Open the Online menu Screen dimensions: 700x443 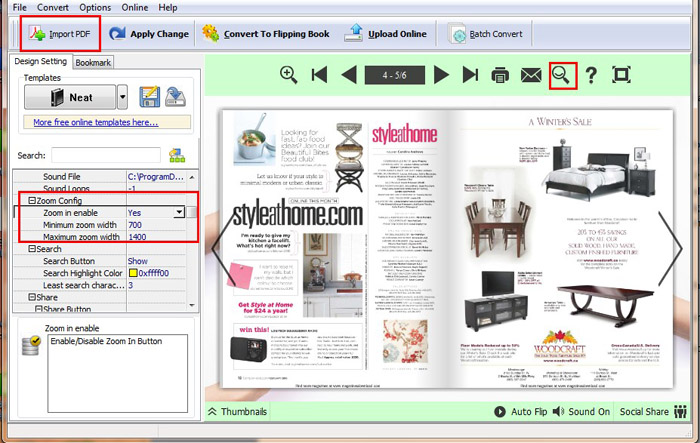point(135,8)
